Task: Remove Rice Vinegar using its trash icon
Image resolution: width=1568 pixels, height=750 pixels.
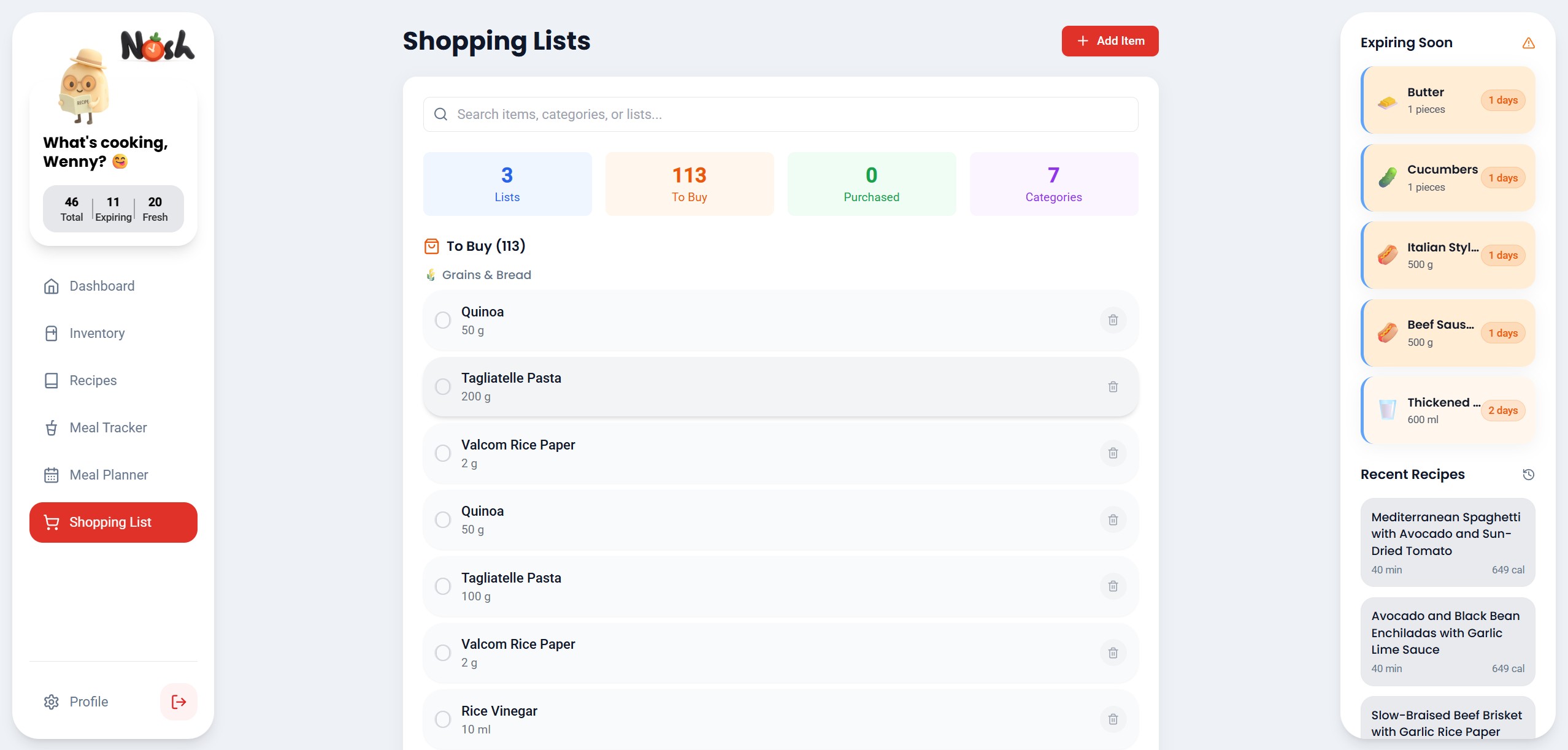Action: [1113, 719]
